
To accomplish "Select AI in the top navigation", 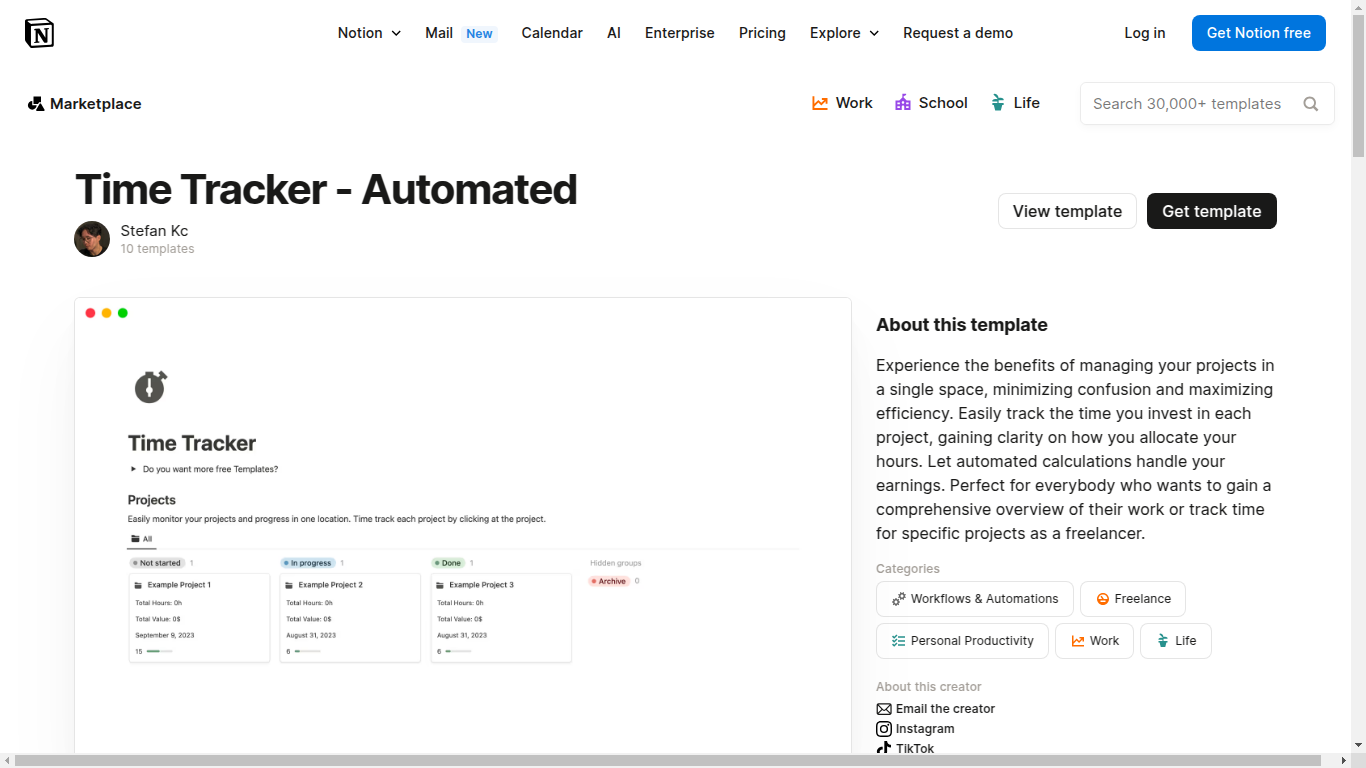I will pyautogui.click(x=614, y=33).
